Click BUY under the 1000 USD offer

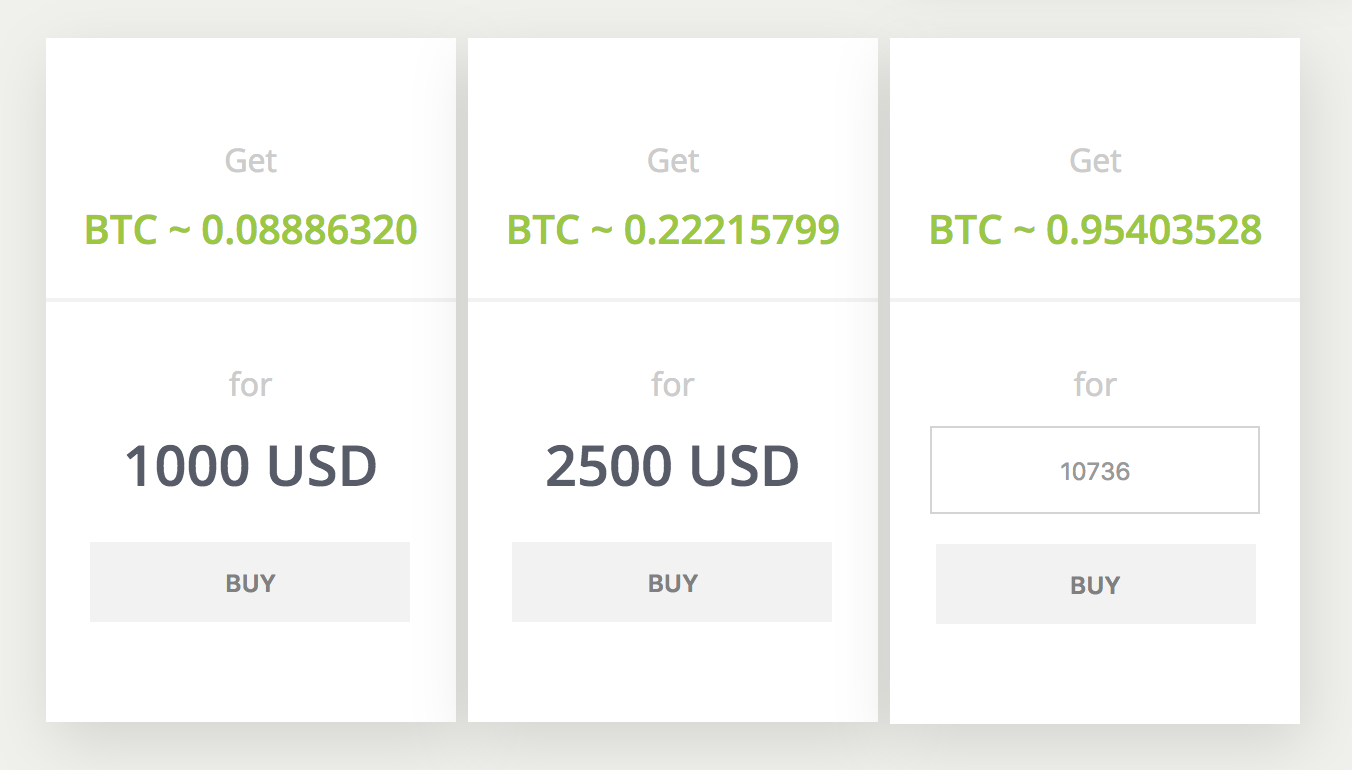250,582
